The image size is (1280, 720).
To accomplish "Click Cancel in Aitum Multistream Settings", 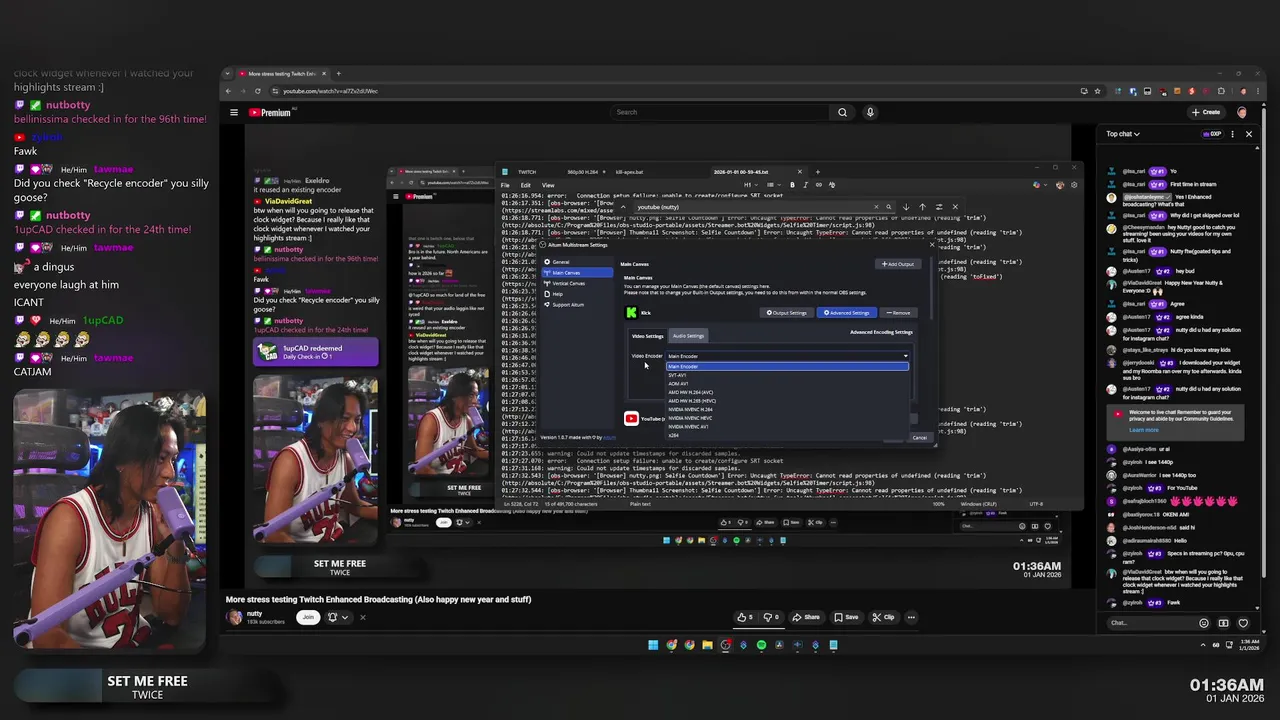I will click(x=919, y=438).
